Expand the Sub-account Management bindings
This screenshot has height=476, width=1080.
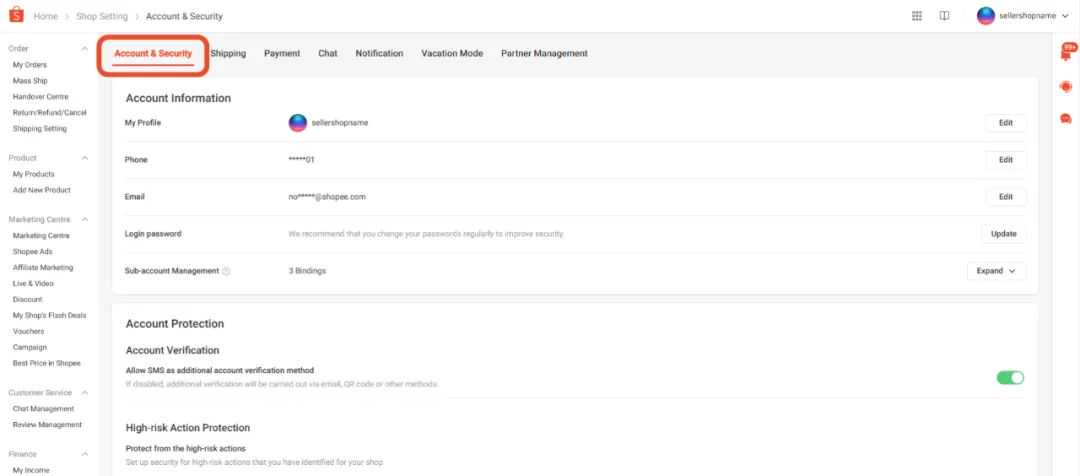click(996, 271)
